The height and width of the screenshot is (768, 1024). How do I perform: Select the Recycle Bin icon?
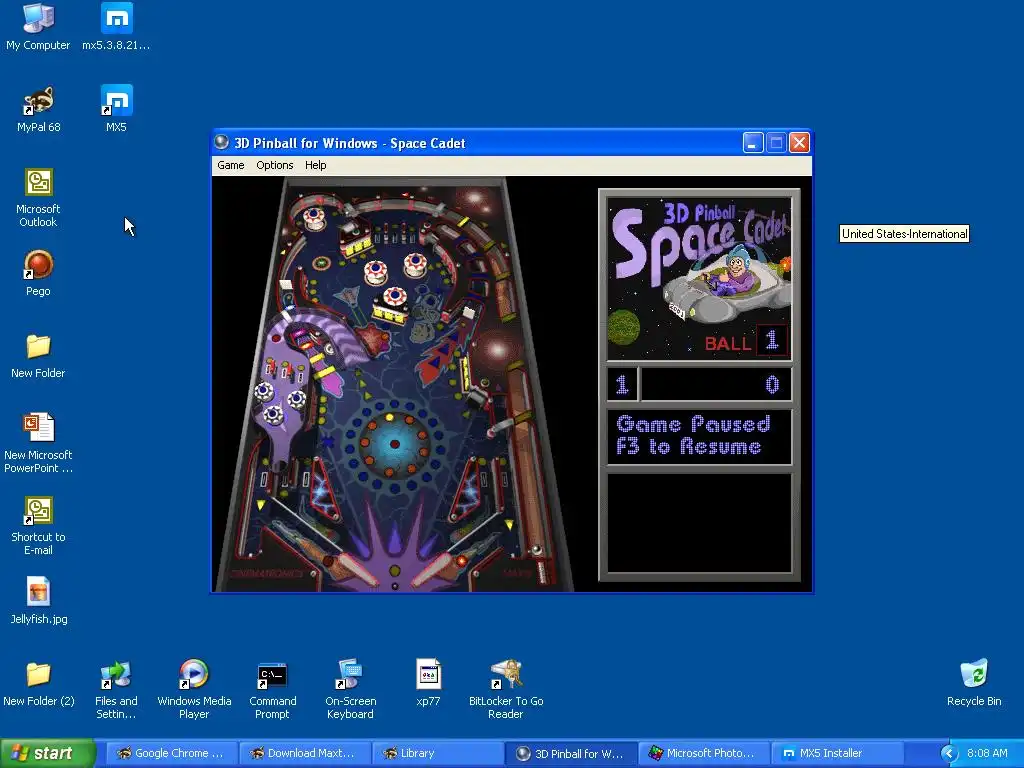pyautogui.click(x=974, y=683)
